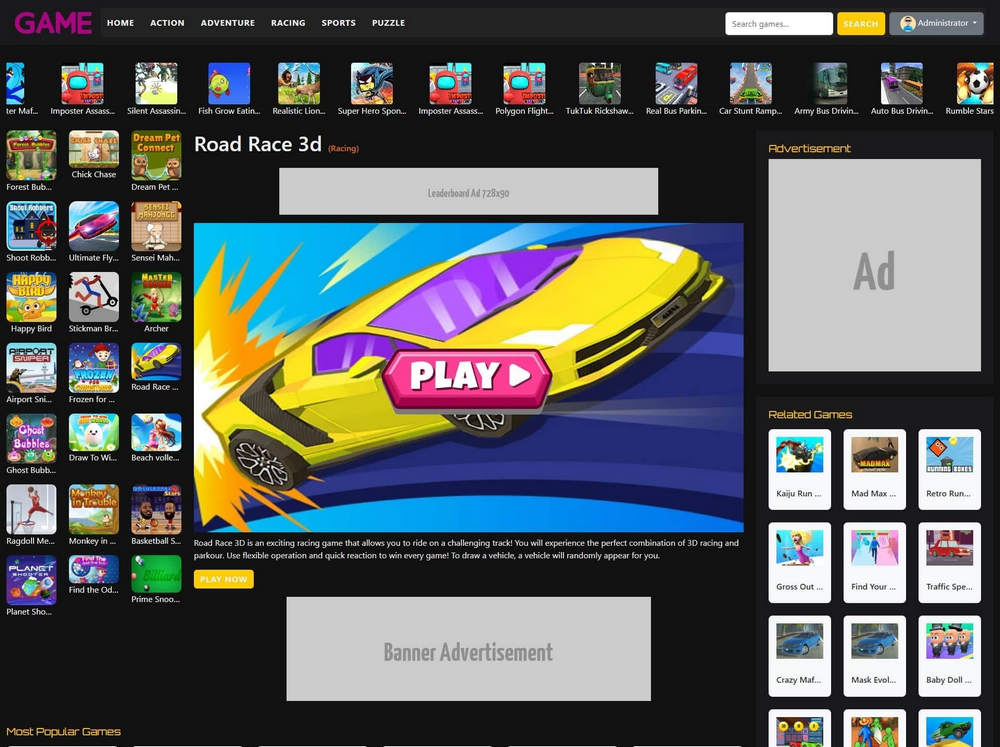Launch the Basketball Stars game icon

(156, 510)
